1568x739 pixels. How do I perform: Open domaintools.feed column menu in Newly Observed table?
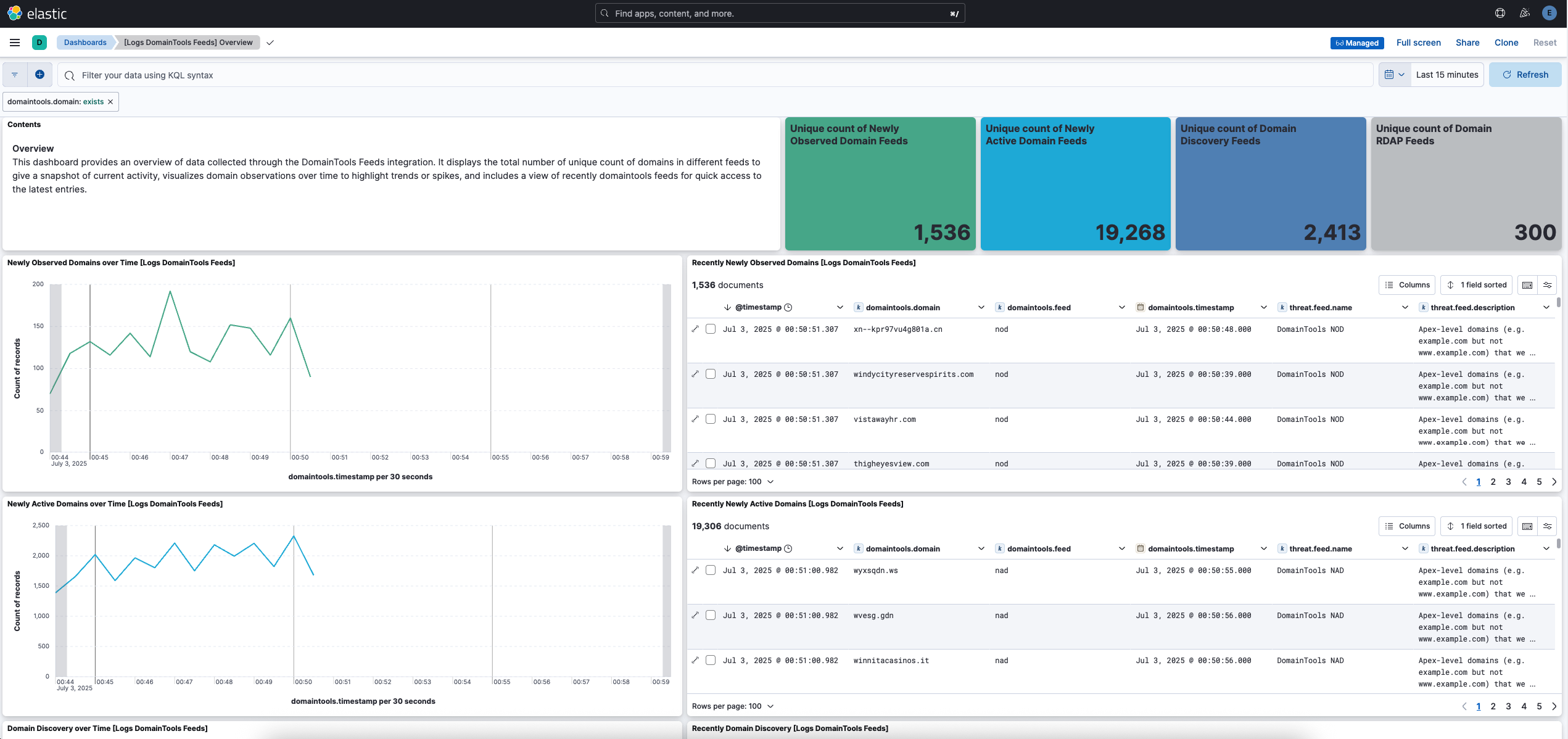(x=1122, y=307)
